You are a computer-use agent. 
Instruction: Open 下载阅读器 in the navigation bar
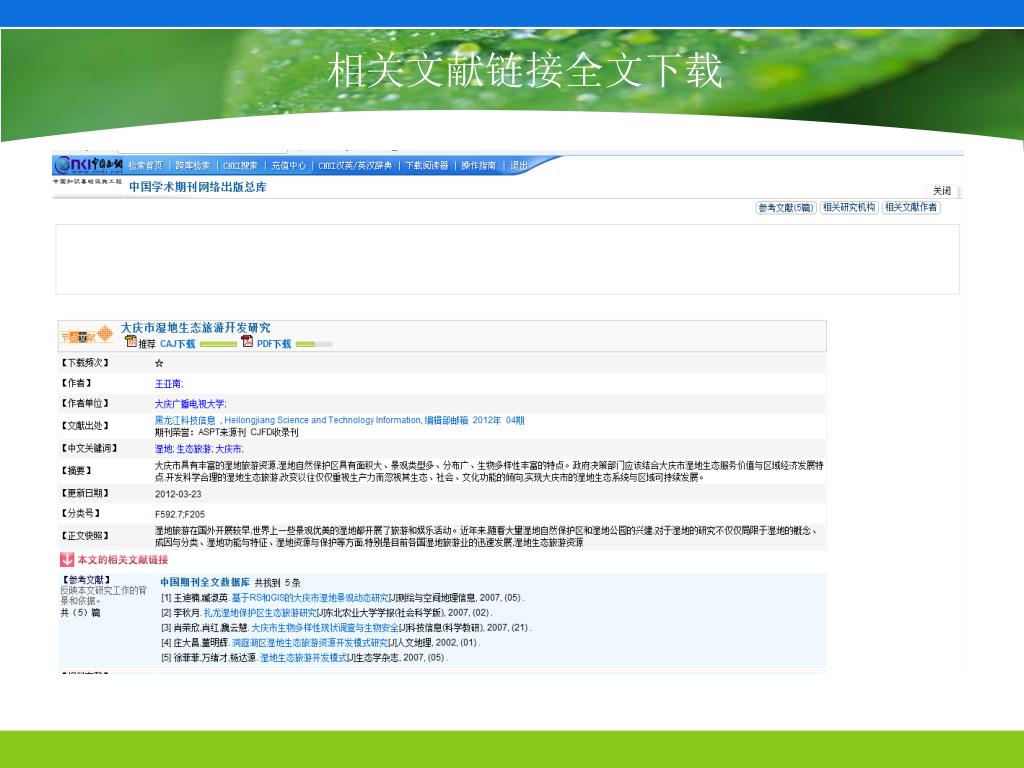click(x=427, y=166)
